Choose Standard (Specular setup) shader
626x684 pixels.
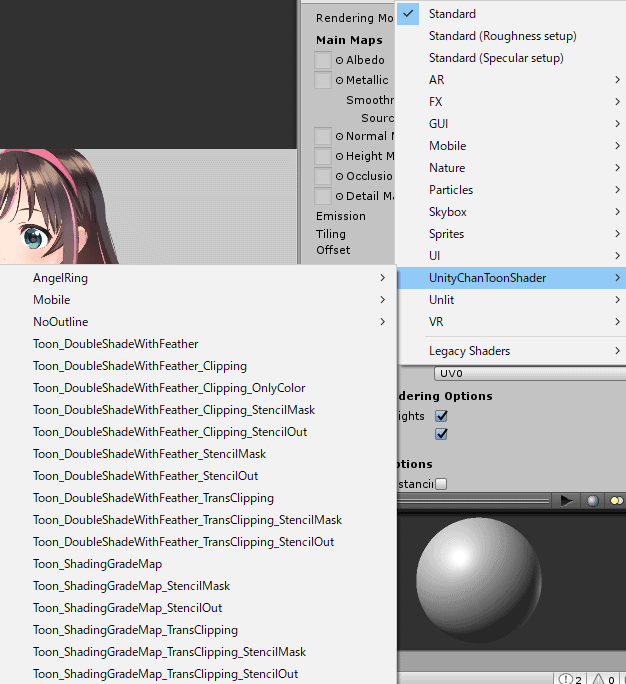[496, 58]
